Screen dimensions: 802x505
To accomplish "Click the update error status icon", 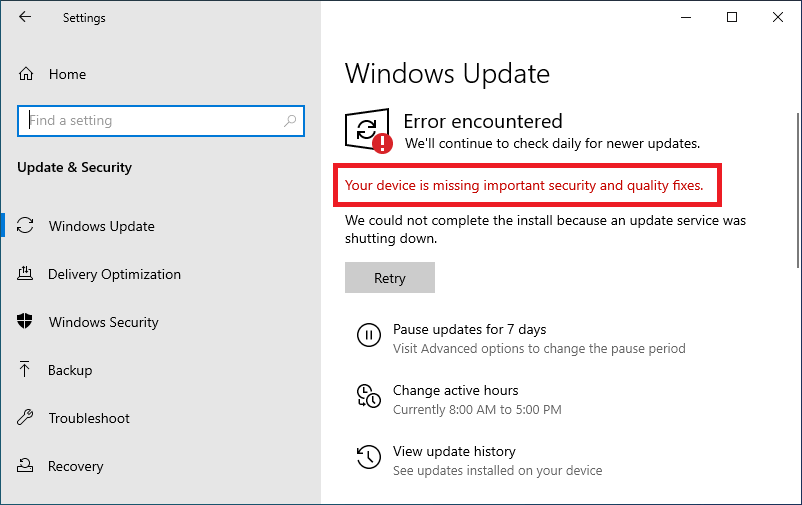I will click(x=368, y=131).
